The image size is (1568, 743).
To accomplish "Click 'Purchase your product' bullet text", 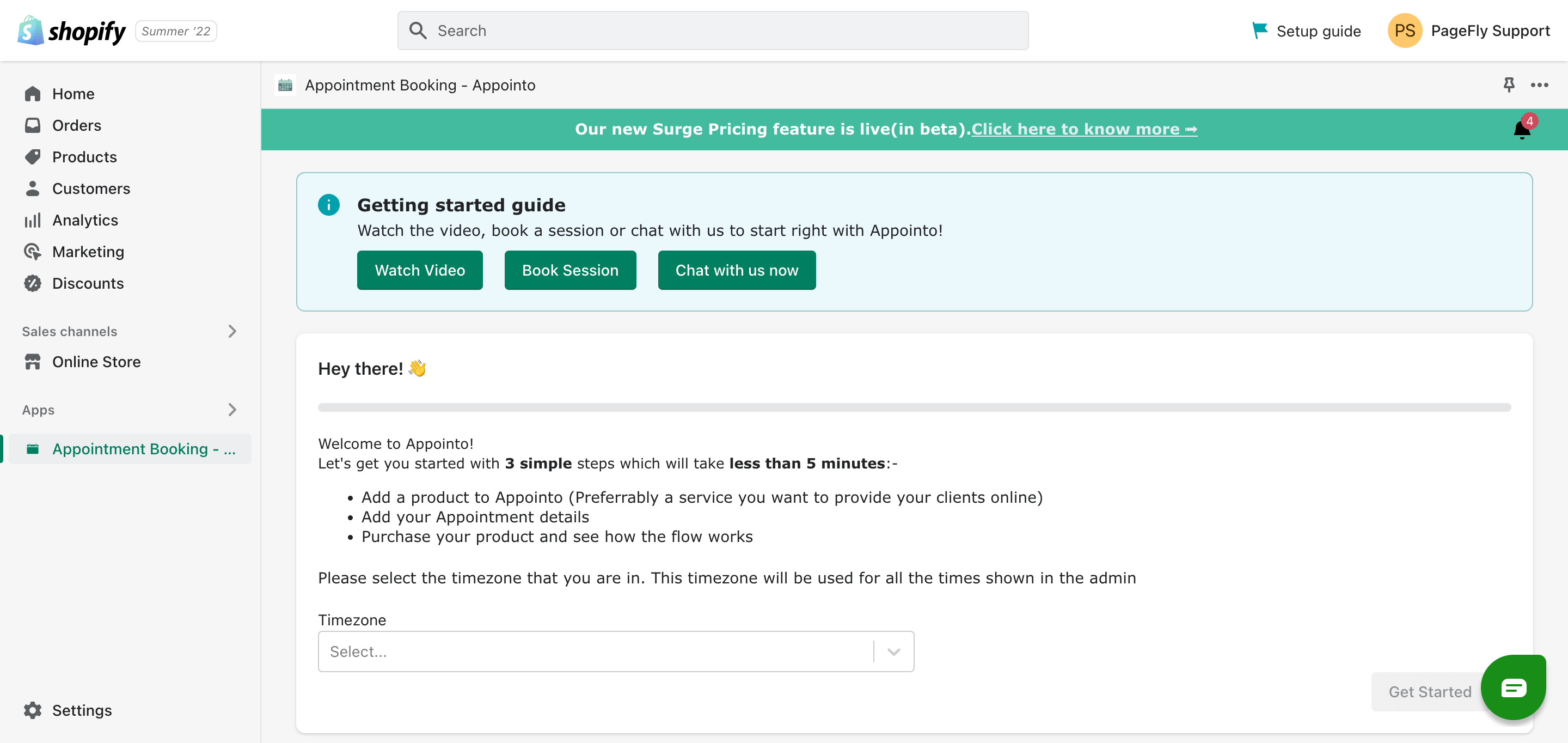I will (x=557, y=537).
